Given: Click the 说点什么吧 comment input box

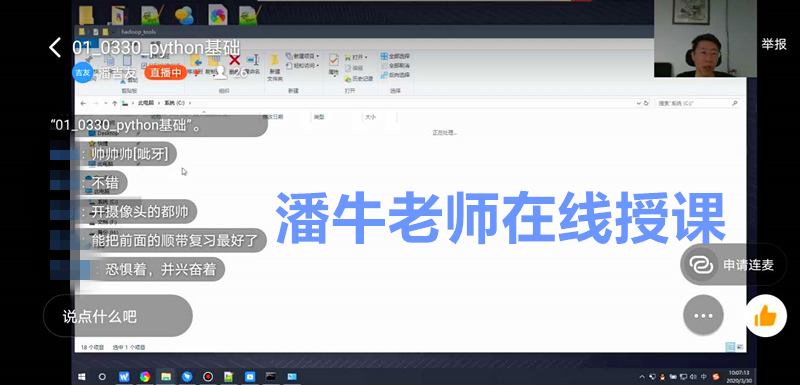Looking at the screenshot, I should click(118, 316).
